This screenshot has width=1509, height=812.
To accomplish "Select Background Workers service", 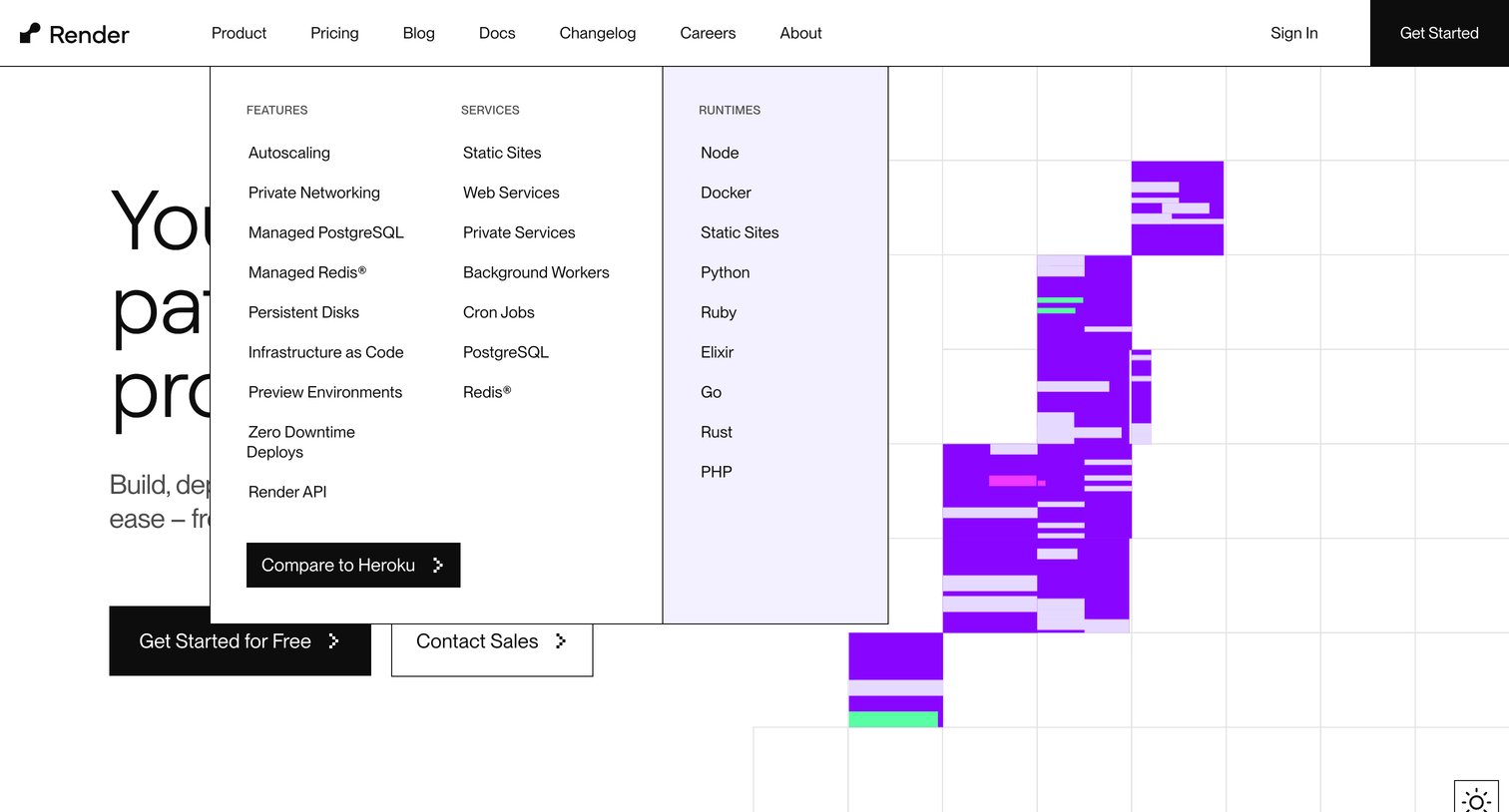I will (536, 272).
